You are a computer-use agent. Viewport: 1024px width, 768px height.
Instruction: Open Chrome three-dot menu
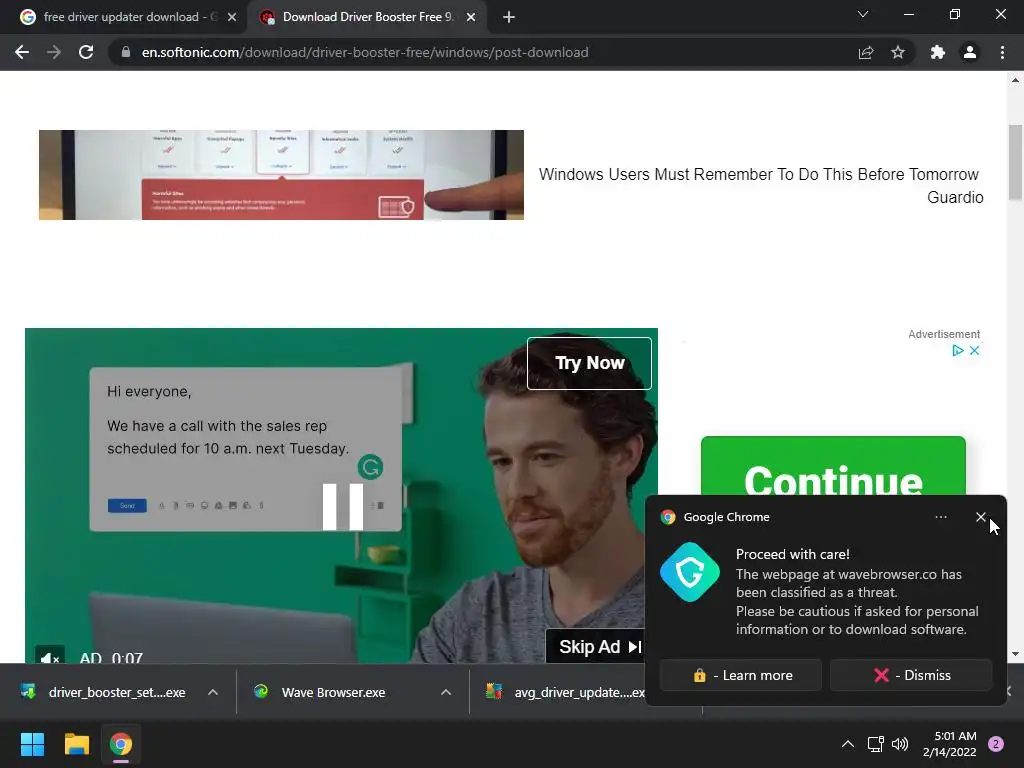click(x=1002, y=52)
